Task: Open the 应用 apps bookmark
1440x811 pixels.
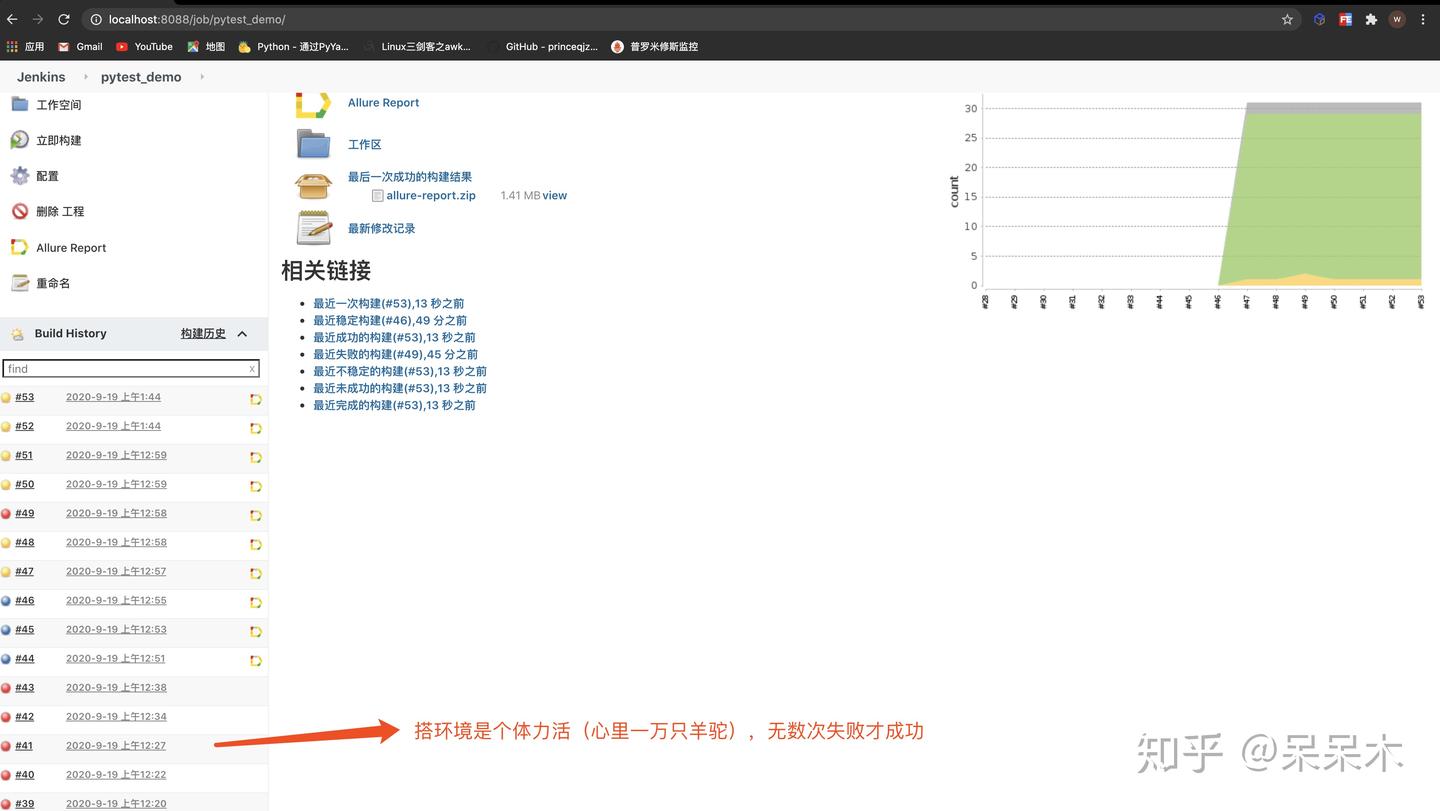Action: pos(25,47)
